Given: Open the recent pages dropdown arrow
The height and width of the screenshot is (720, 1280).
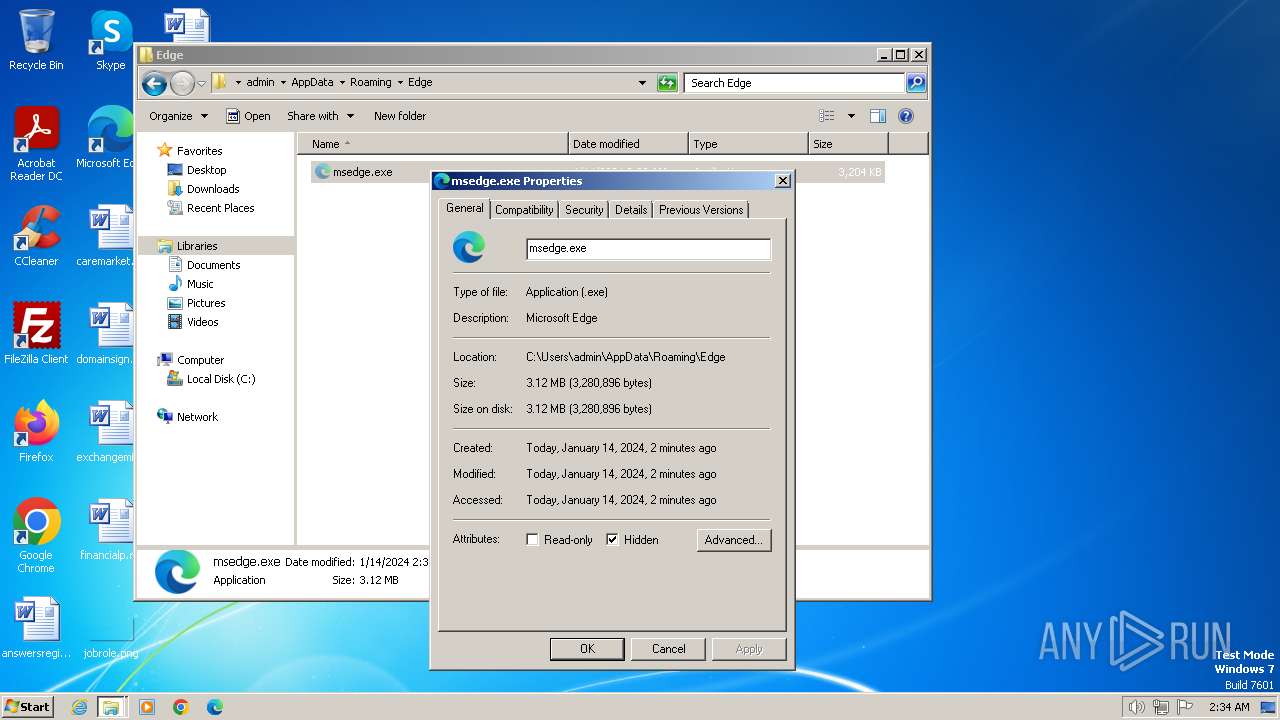Looking at the screenshot, I should point(201,83).
